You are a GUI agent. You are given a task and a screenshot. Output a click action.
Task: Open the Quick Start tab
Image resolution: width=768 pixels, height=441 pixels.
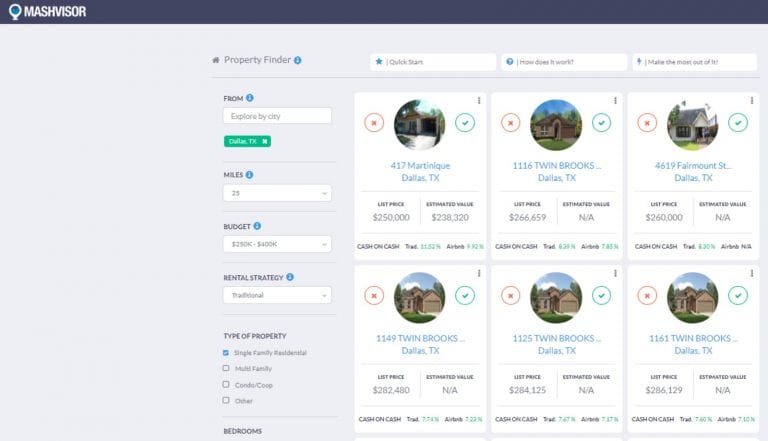[433, 62]
